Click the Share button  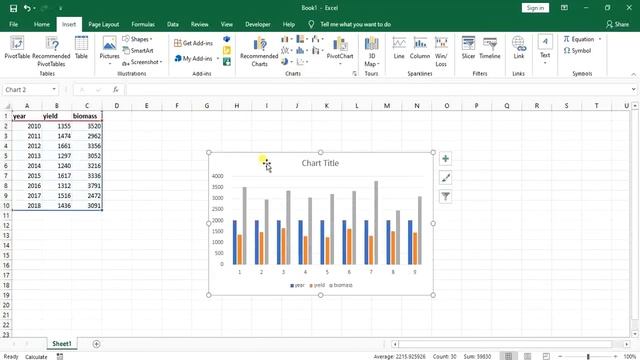618,24
